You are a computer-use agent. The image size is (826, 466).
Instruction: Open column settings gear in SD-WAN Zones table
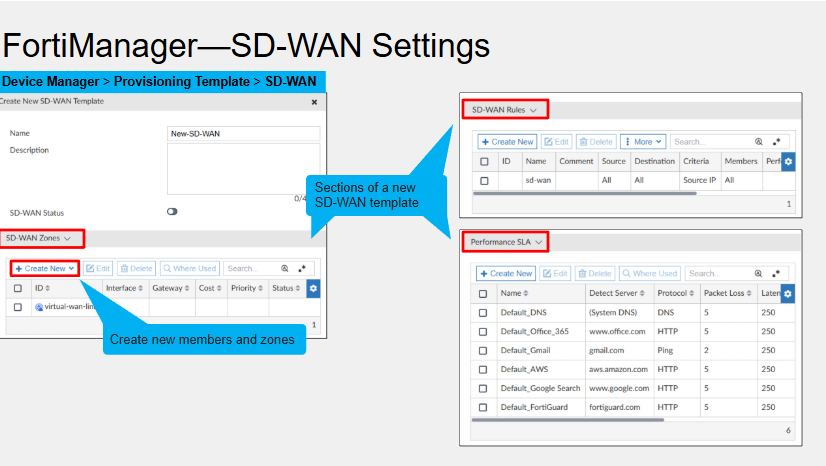tap(313, 289)
